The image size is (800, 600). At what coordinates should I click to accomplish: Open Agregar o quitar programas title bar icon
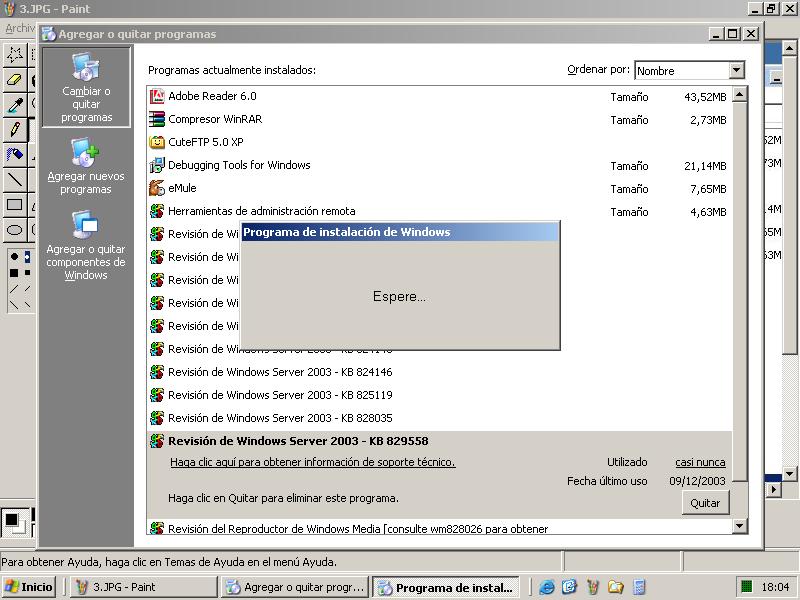(x=49, y=34)
